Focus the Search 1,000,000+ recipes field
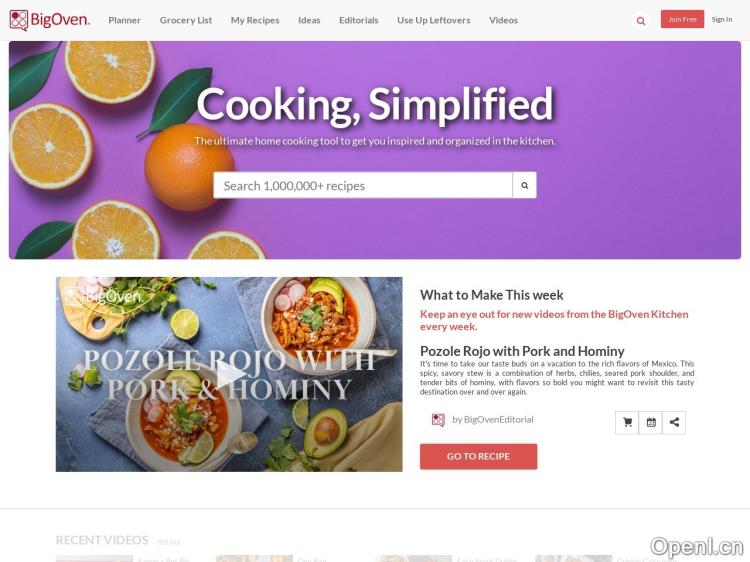 point(363,185)
